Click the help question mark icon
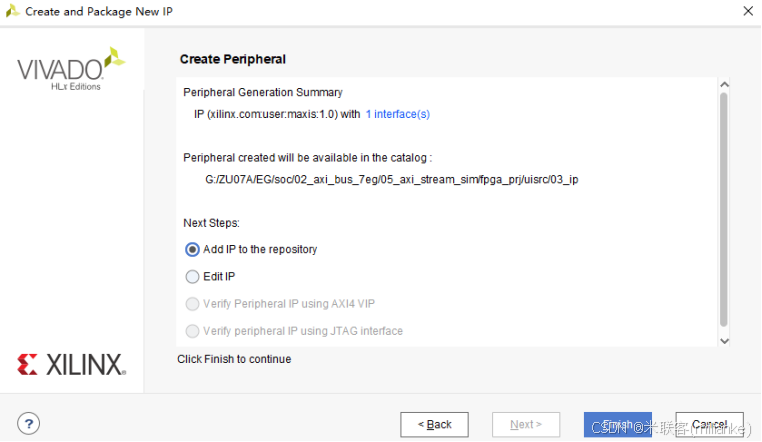Viewport: 762px width, 442px height. tap(28, 424)
